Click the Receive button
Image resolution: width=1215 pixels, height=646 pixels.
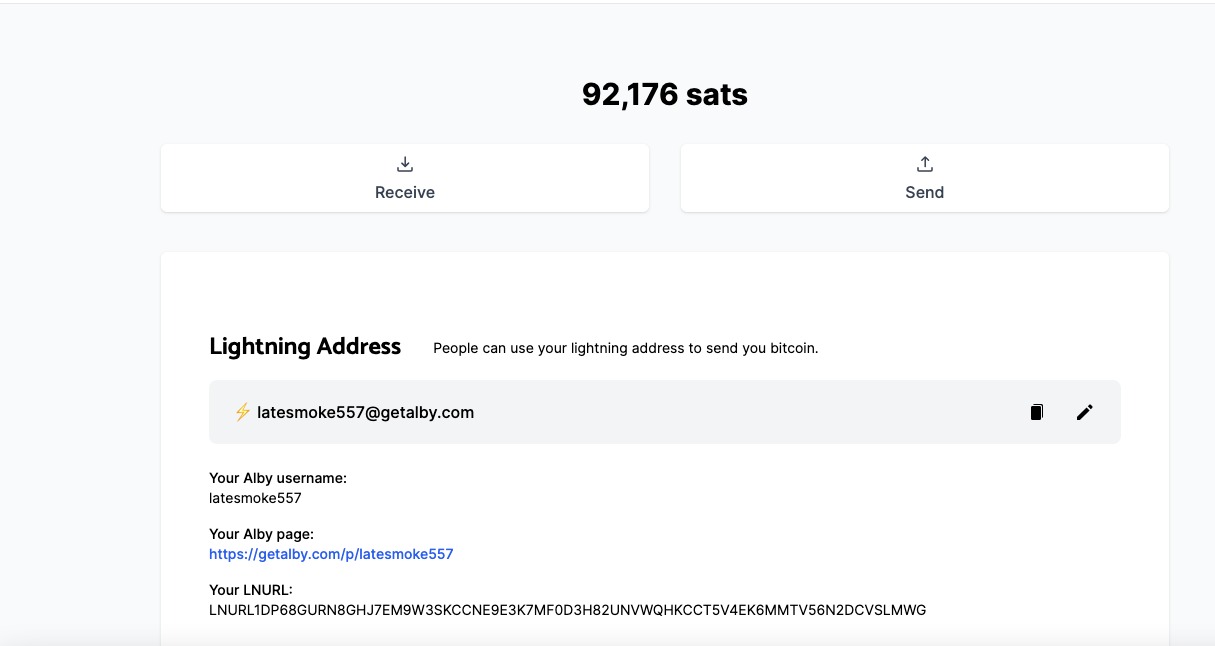(x=405, y=178)
